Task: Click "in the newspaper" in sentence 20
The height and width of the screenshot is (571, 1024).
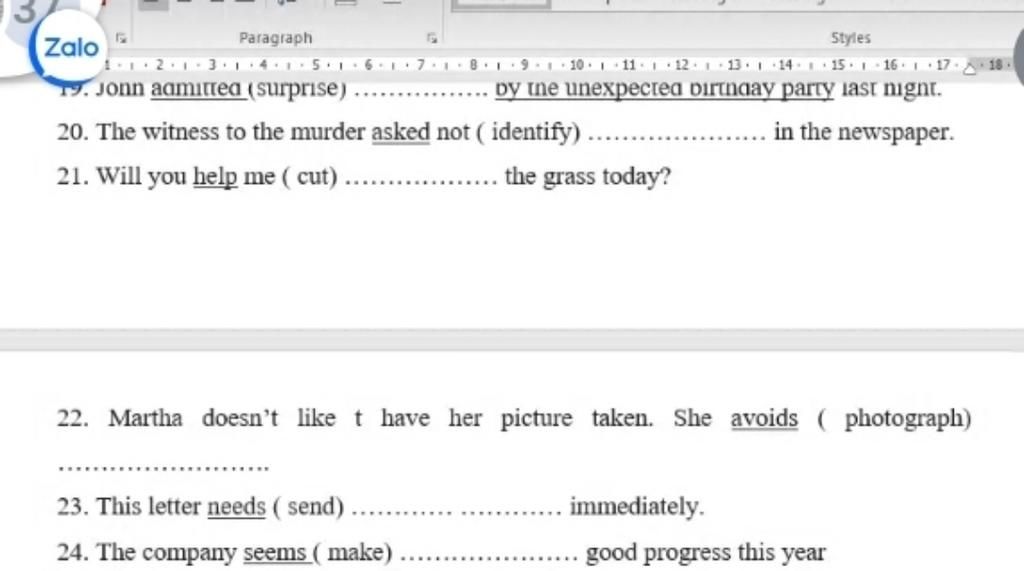Action: (860, 132)
